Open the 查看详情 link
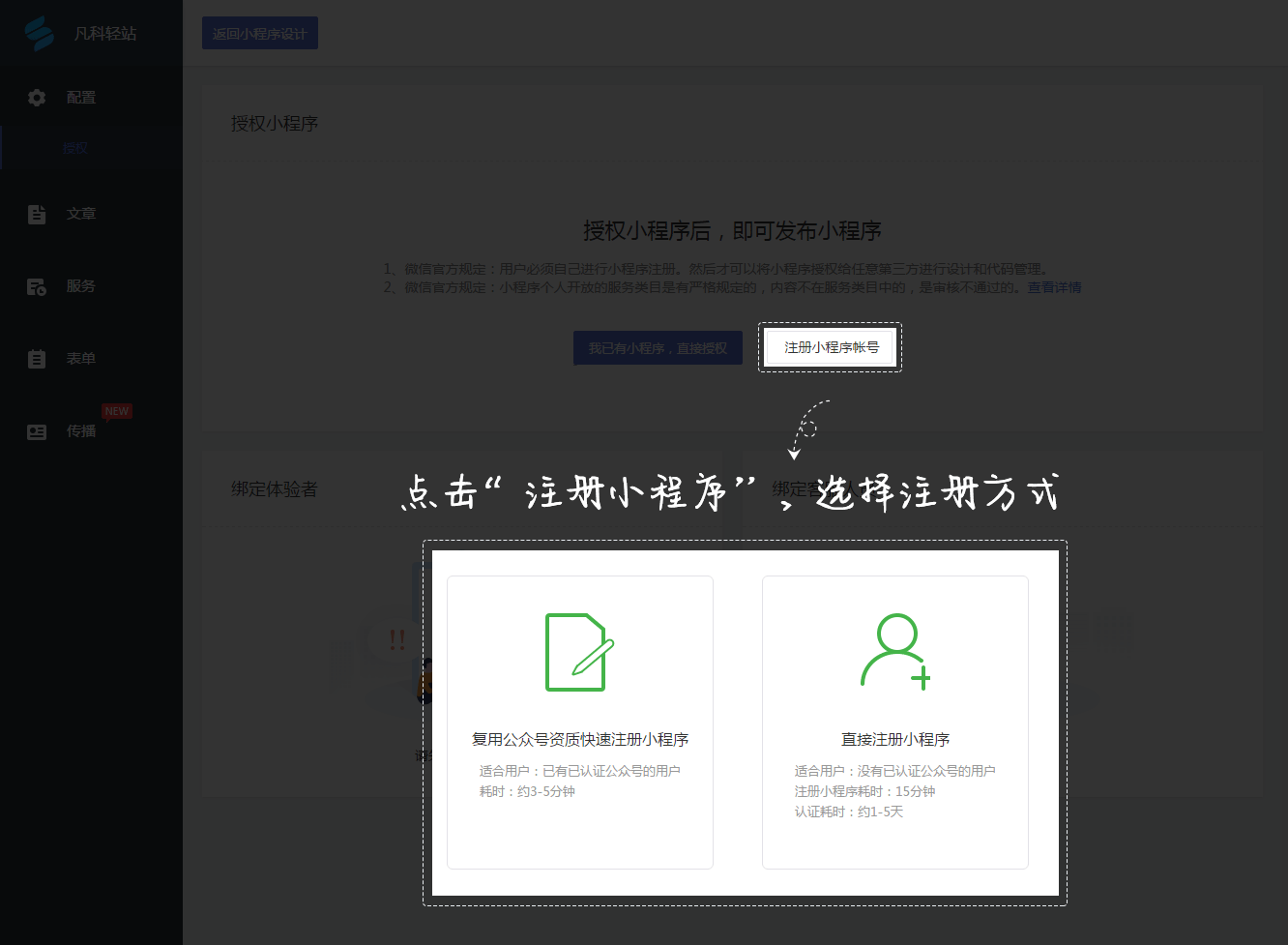This screenshot has width=1288, height=945. tap(1055, 287)
